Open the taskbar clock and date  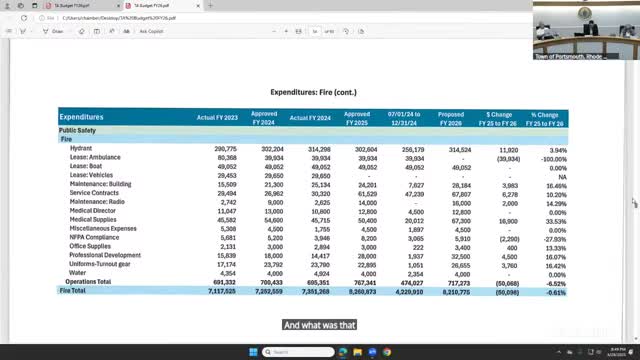pyautogui.click(x=616, y=352)
